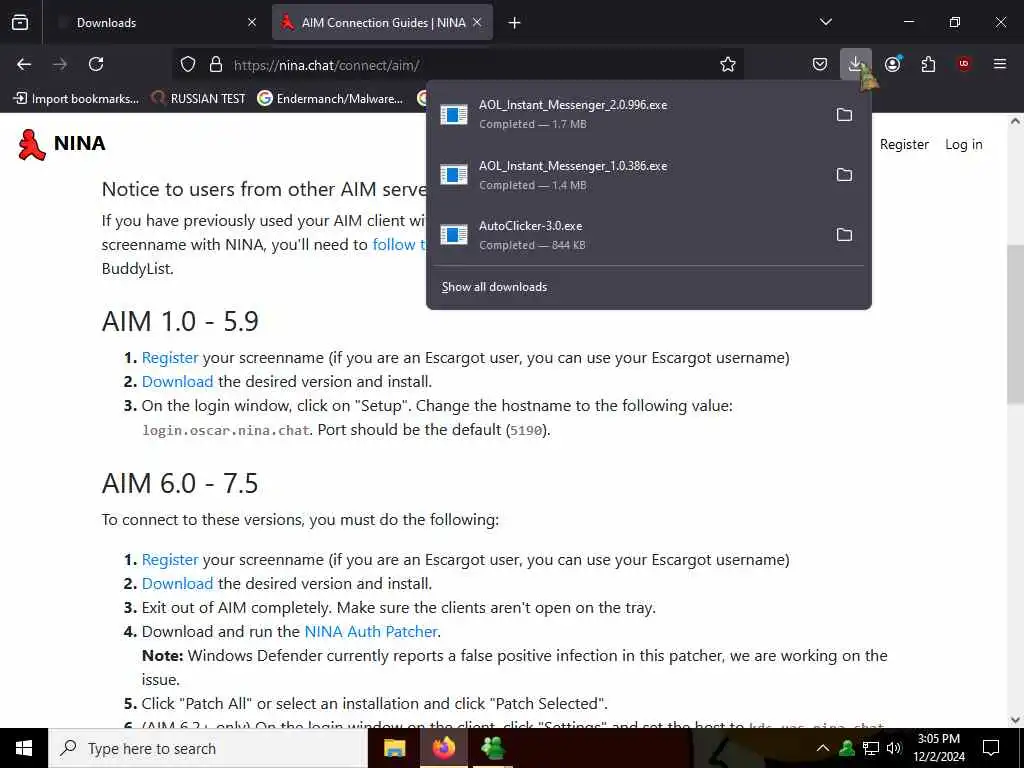Screen dimensions: 1024x768
Task: Open the NINA Auth Patcher link
Action: coord(371,632)
